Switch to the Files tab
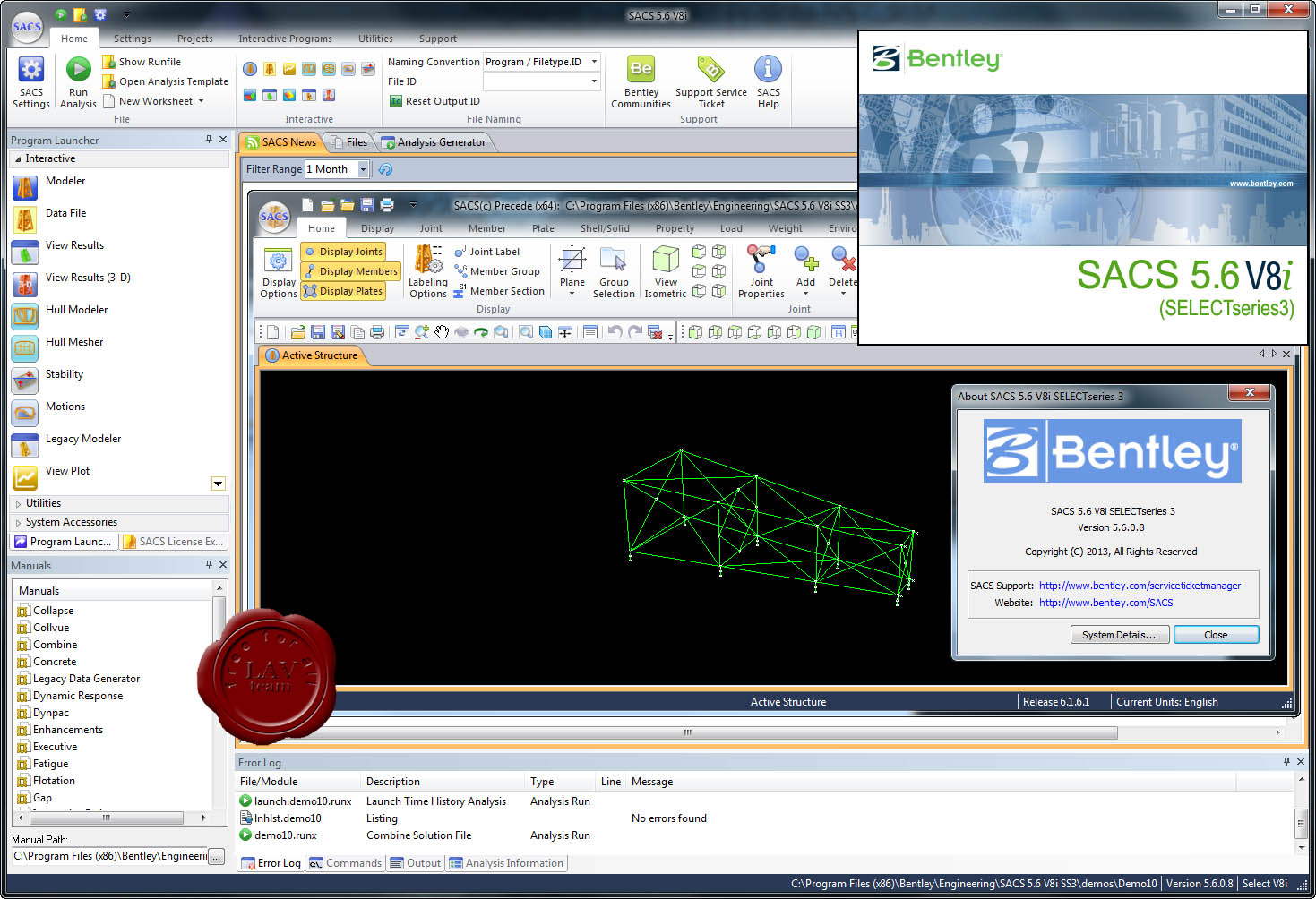The height and width of the screenshot is (899, 1316). tap(348, 142)
